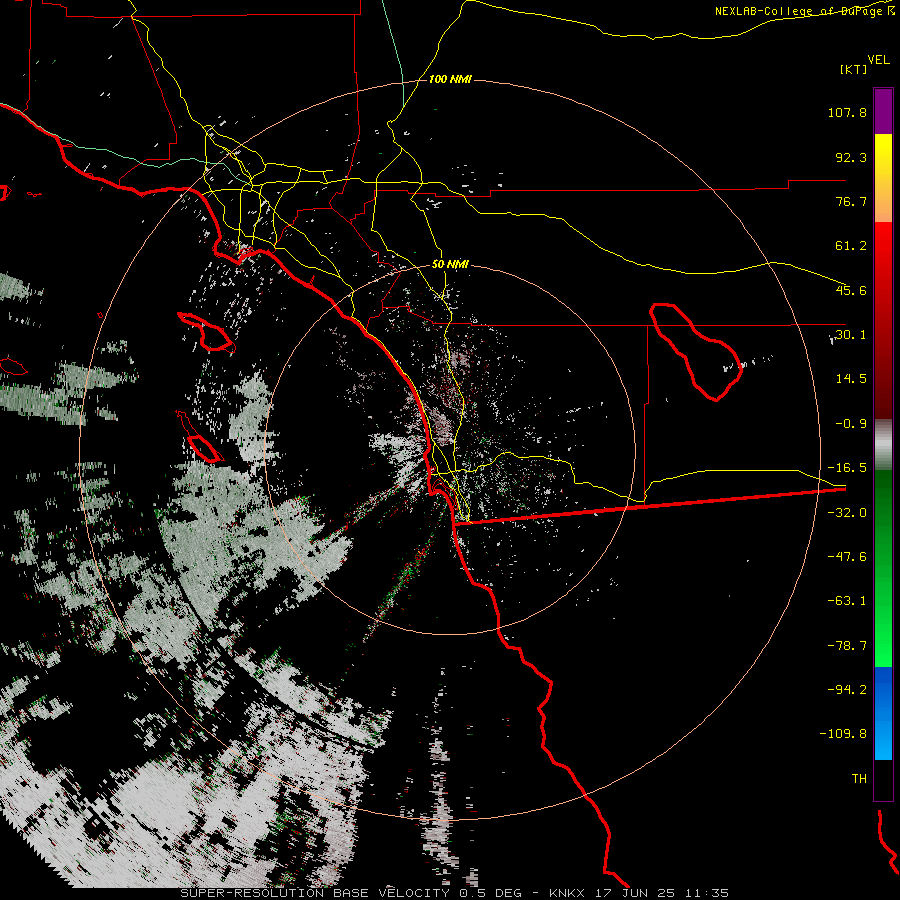Select the -16.5 legend value
900x900 pixels.
click(x=847, y=467)
